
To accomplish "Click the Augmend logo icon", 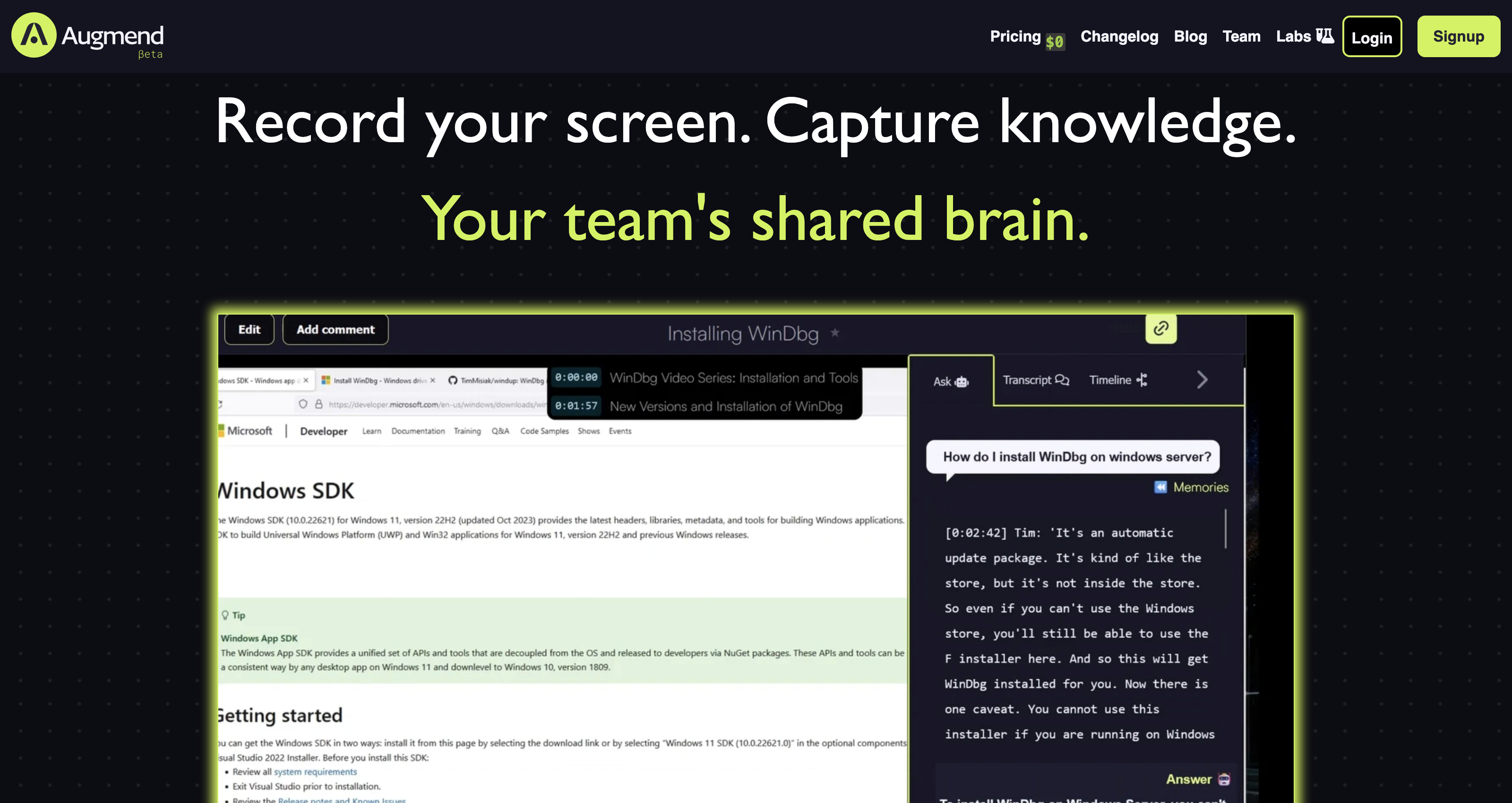I will point(34,35).
